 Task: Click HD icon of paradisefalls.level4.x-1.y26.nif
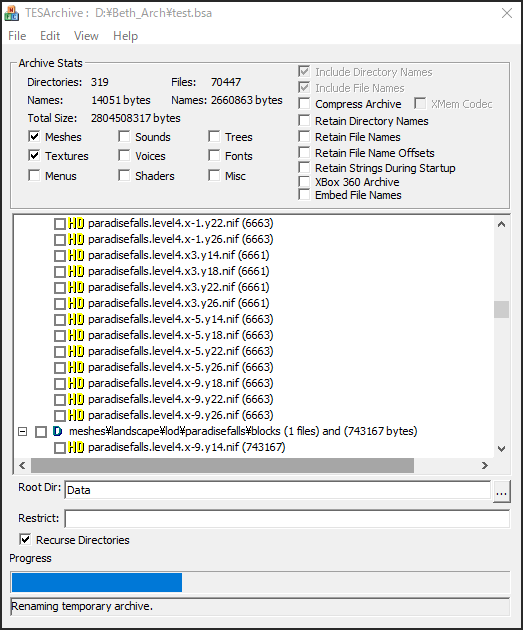pyautogui.click(x=76, y=239)
